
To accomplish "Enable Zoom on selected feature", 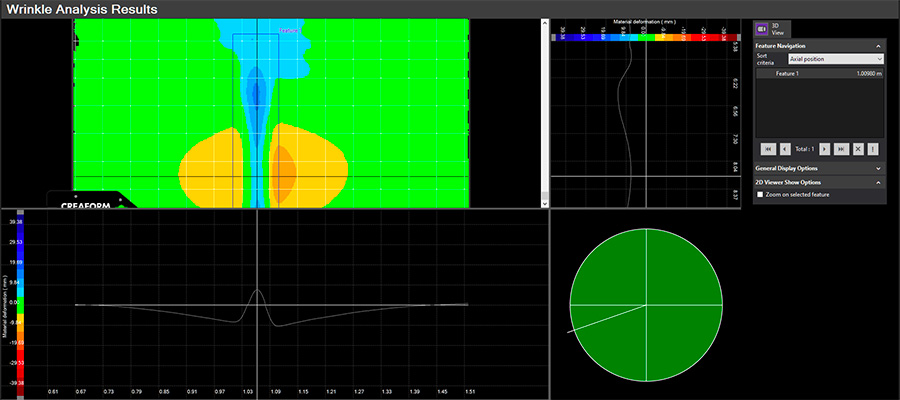I will coord(761,195).
